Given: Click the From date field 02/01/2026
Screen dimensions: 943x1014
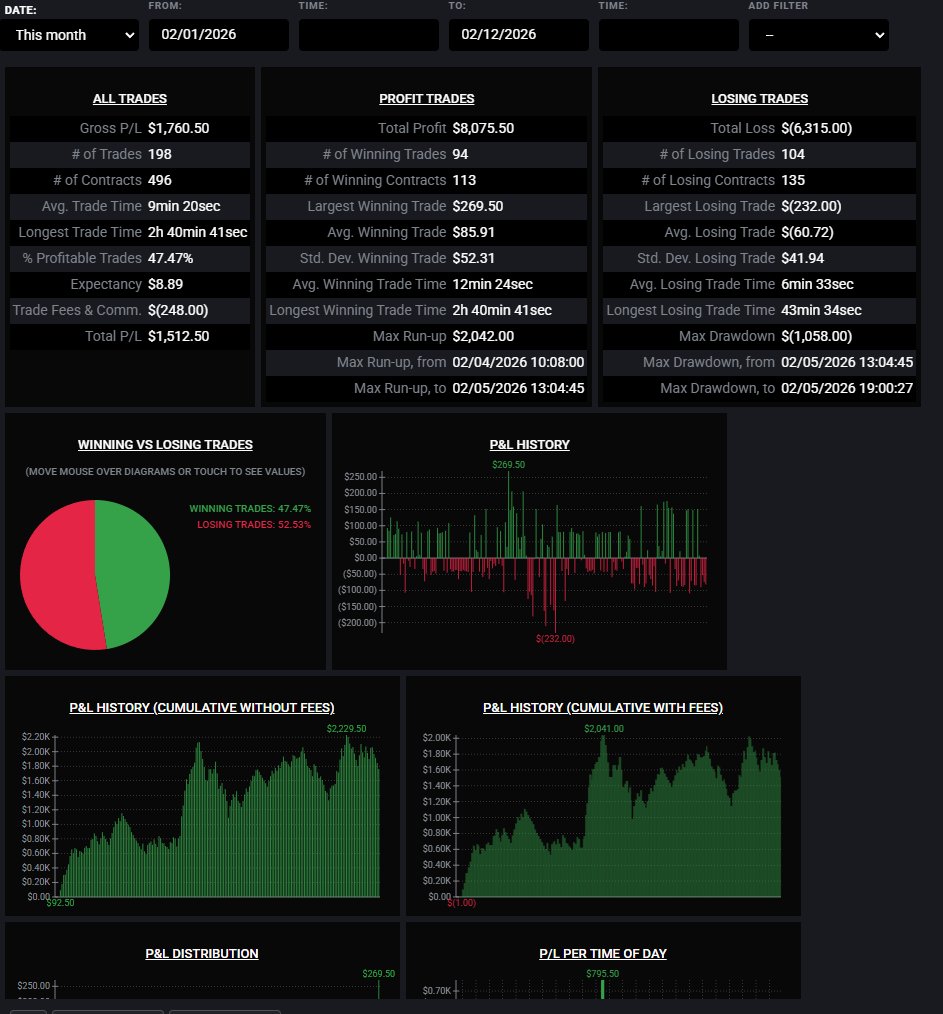Looking at the screenshot, I should (219, 35).
